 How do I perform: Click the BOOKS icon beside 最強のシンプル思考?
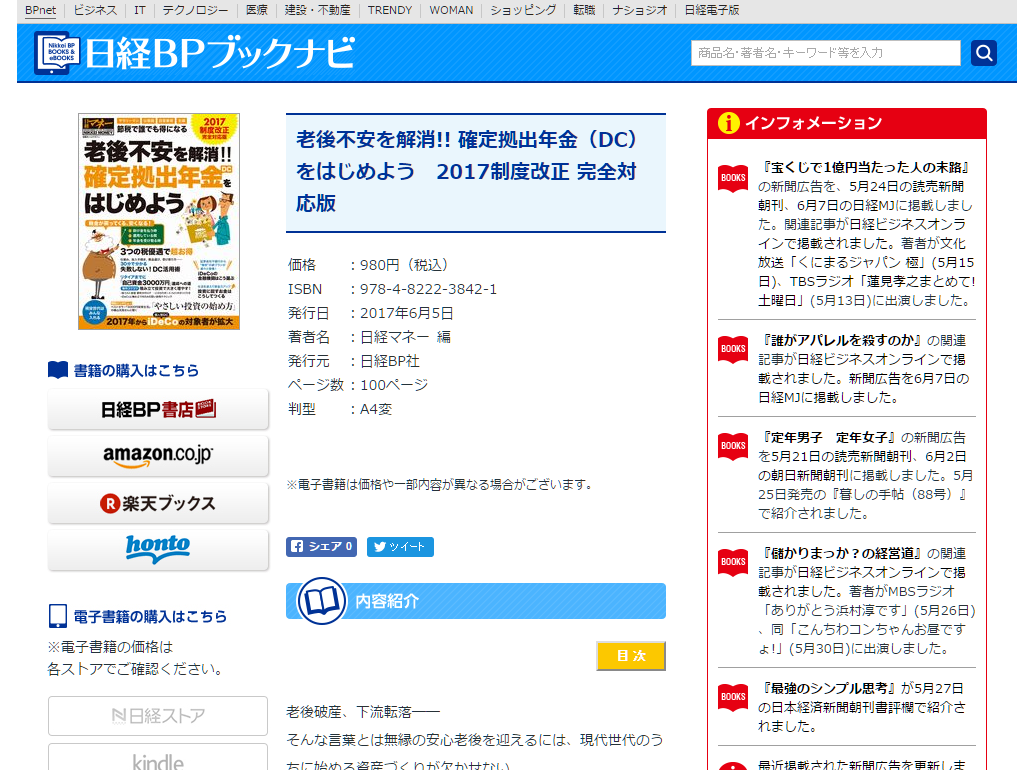coord(733,697)
